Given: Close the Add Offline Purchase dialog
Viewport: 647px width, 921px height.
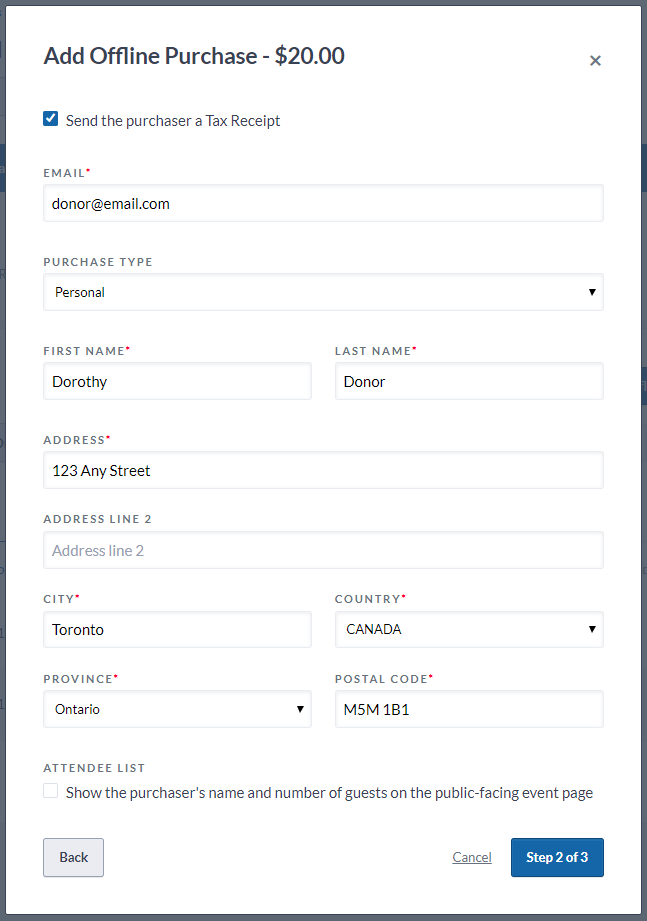Looking at the screenshot, I should click(595, 61).
